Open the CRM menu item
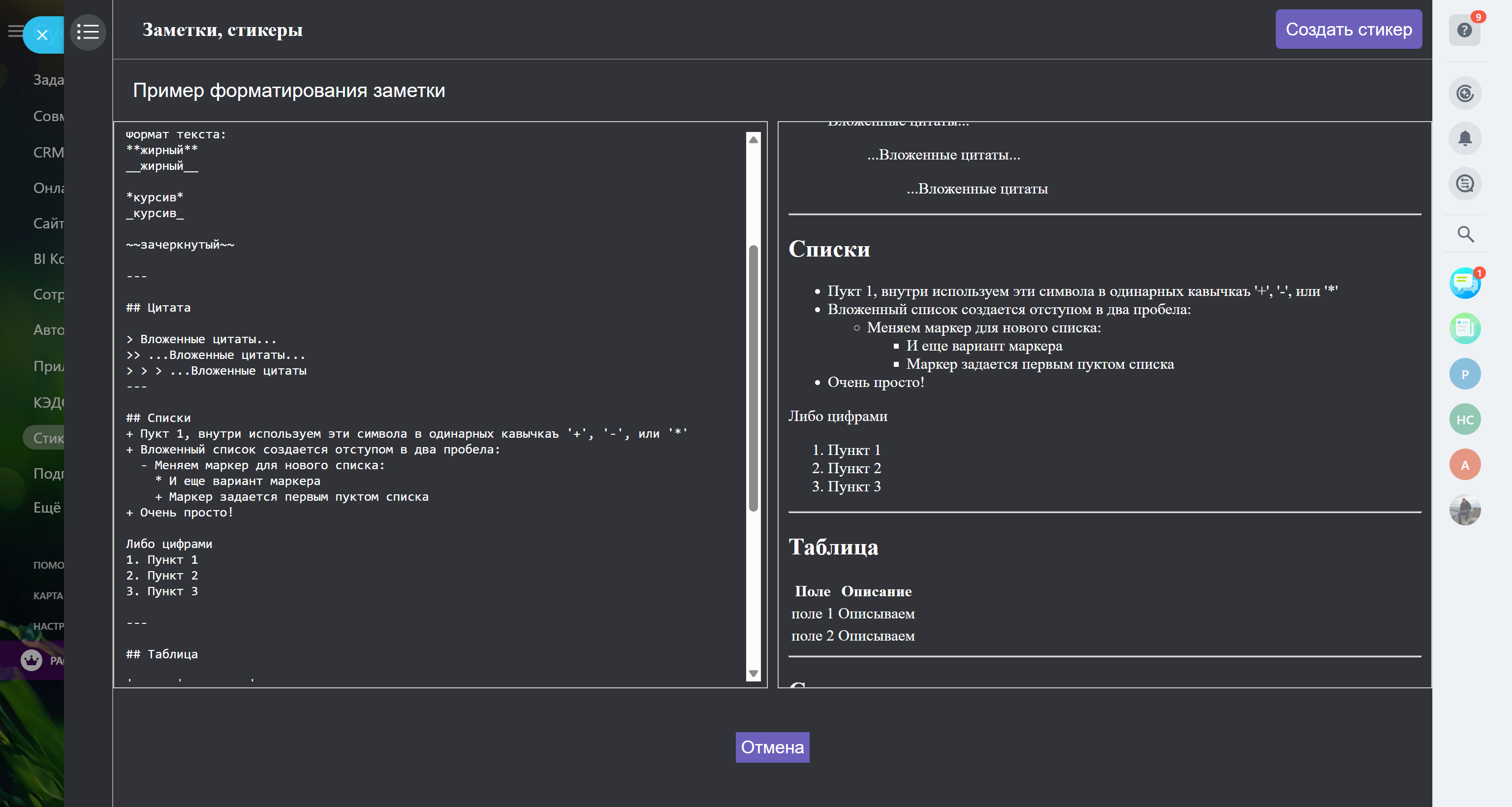Image resolution: width=1512 pixels, height=807 pixels. click(48, 152)
